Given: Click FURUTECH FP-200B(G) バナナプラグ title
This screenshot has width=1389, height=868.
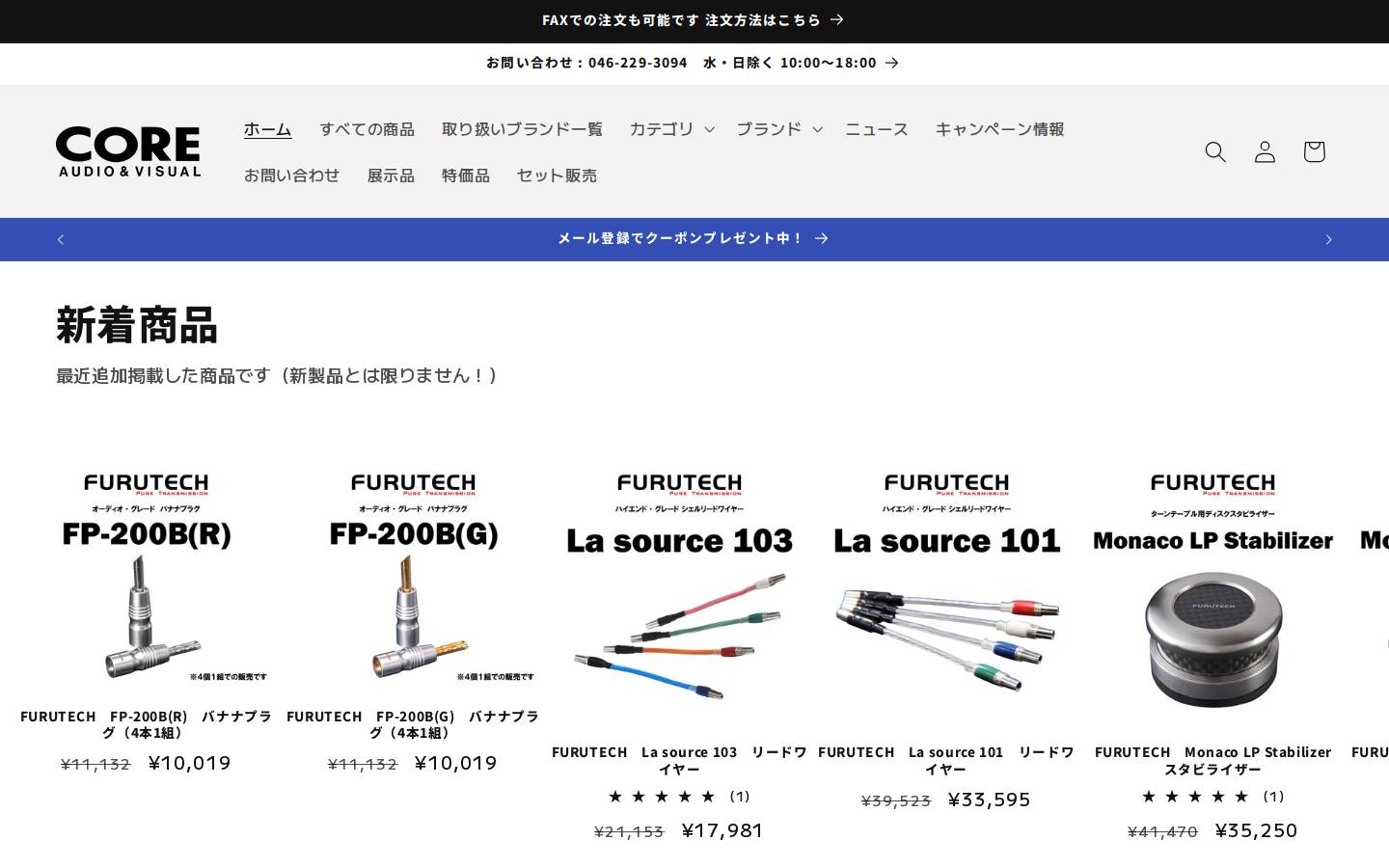Looking at the screenshot, I should (x=413, y=724).
